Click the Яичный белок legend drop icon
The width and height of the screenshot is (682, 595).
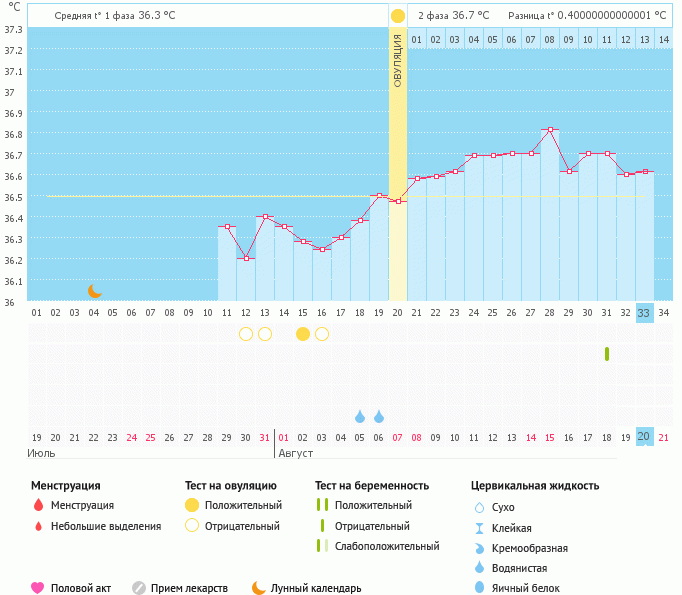click(x=479, y=588)
